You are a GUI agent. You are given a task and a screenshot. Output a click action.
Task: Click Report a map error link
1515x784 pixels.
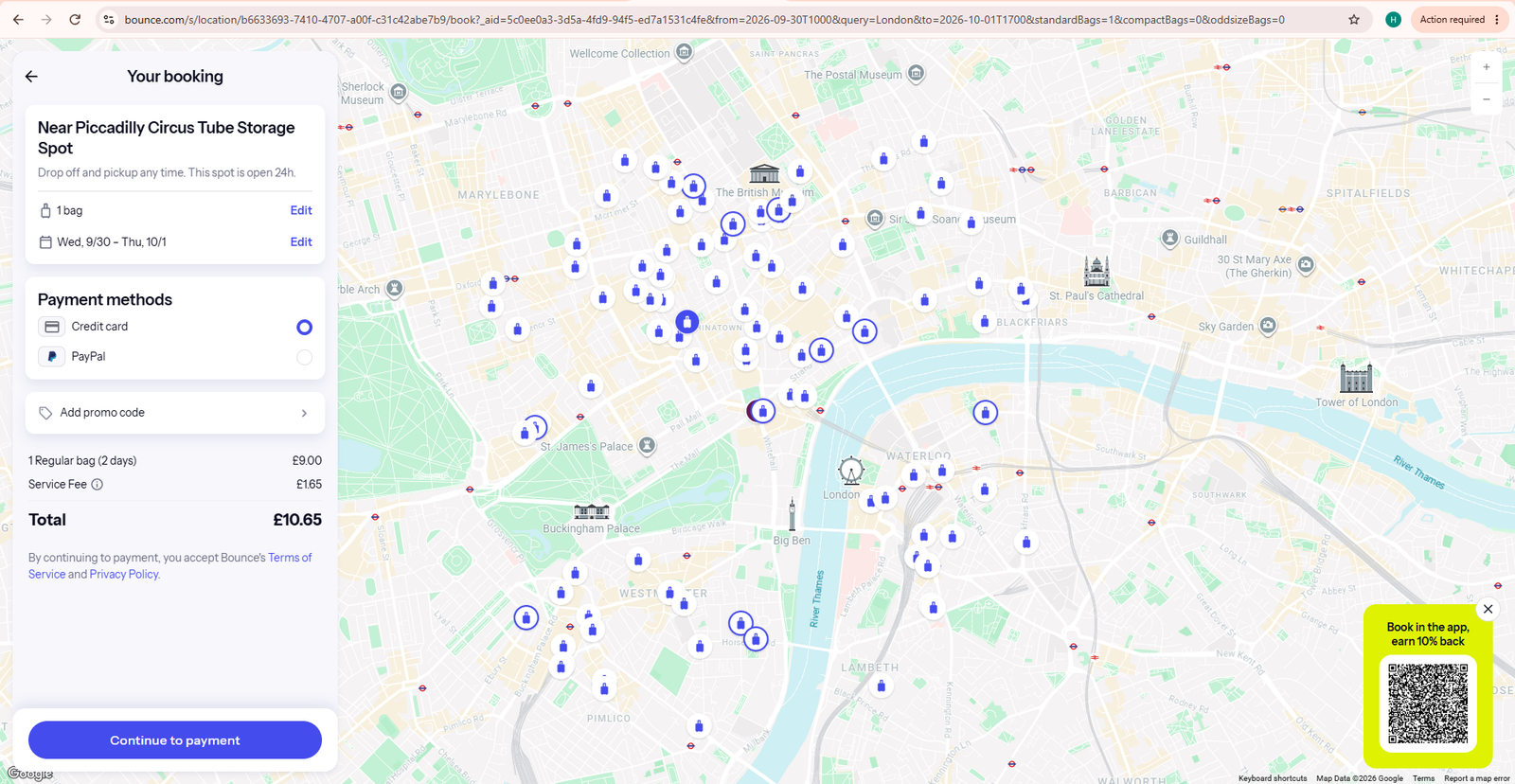(x=1477, y=778)
